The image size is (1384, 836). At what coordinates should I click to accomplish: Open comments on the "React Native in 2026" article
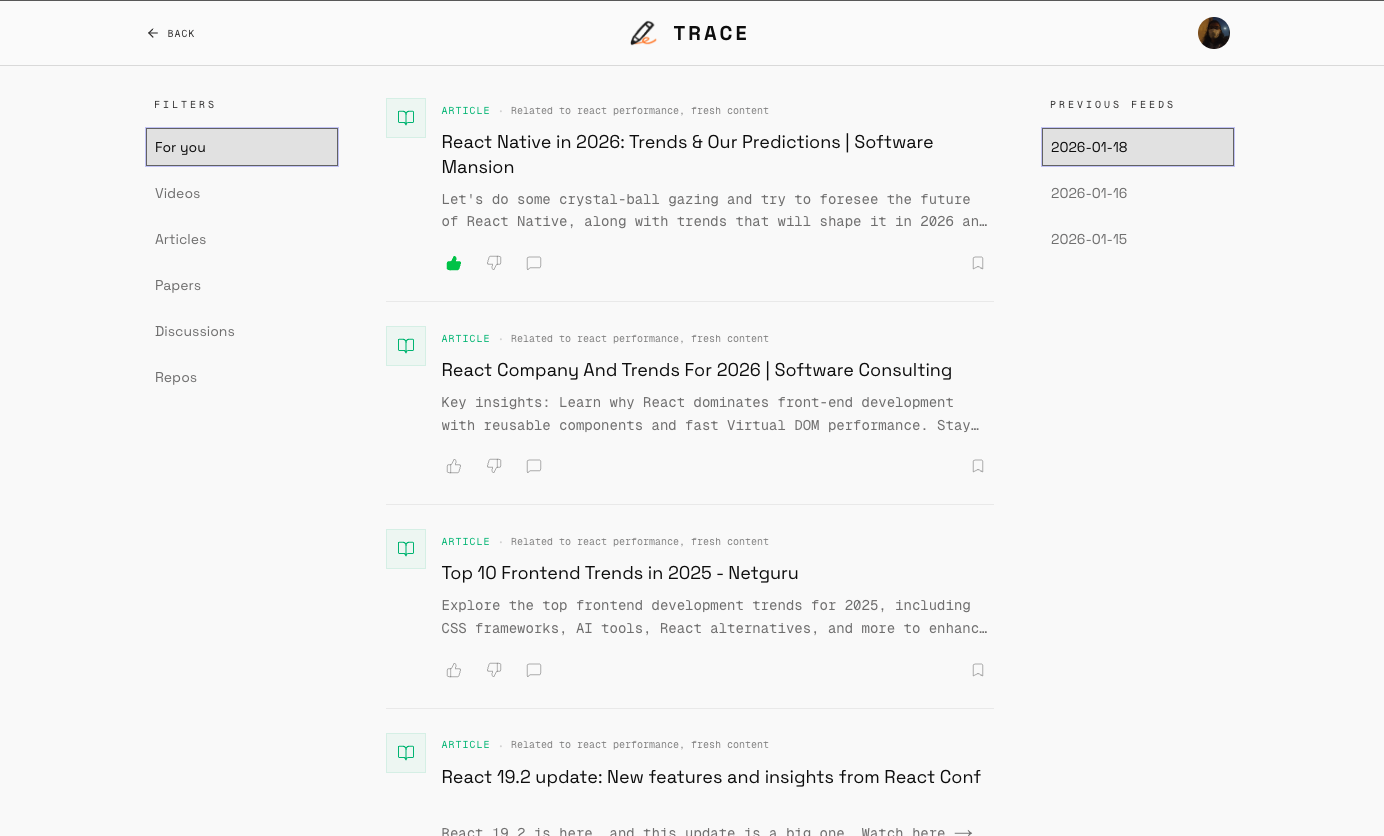pyautogui.click(x=533, y=263)
